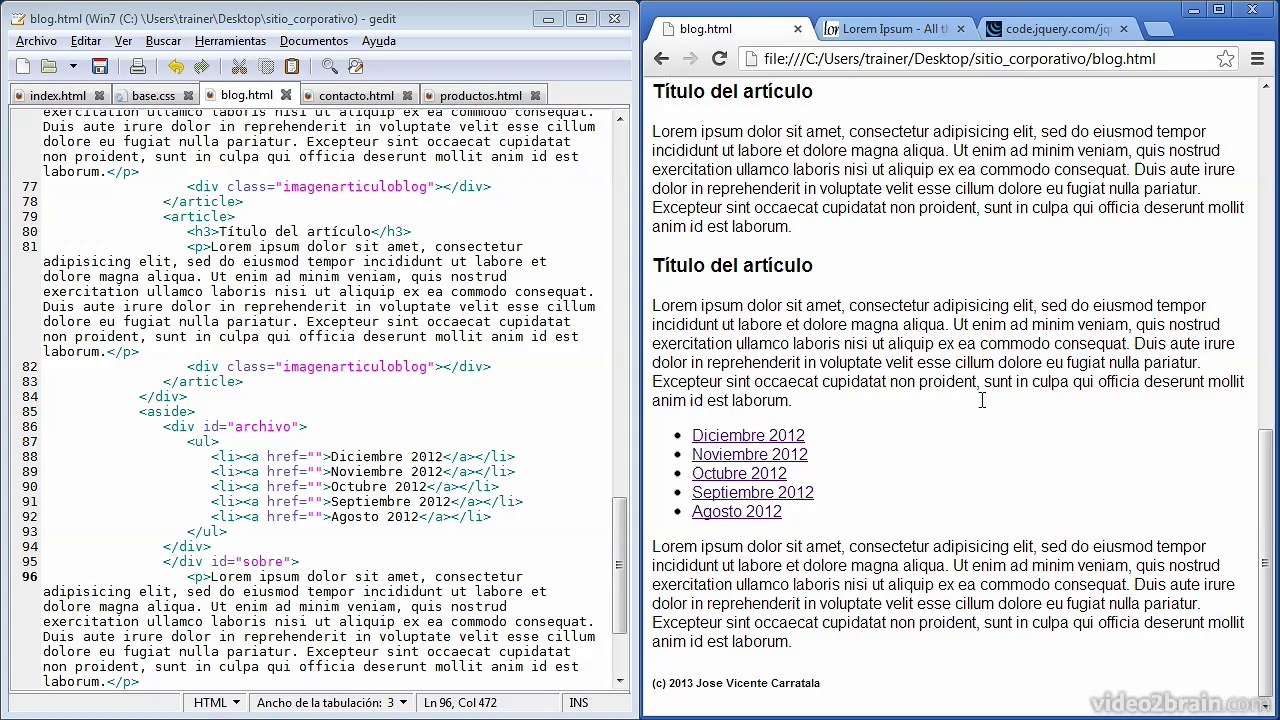Image resolution: width=1280 pixels, height=720 pixels.
Task: Paste from clipboard using the toolbar icon
Action: pos(292,67)
